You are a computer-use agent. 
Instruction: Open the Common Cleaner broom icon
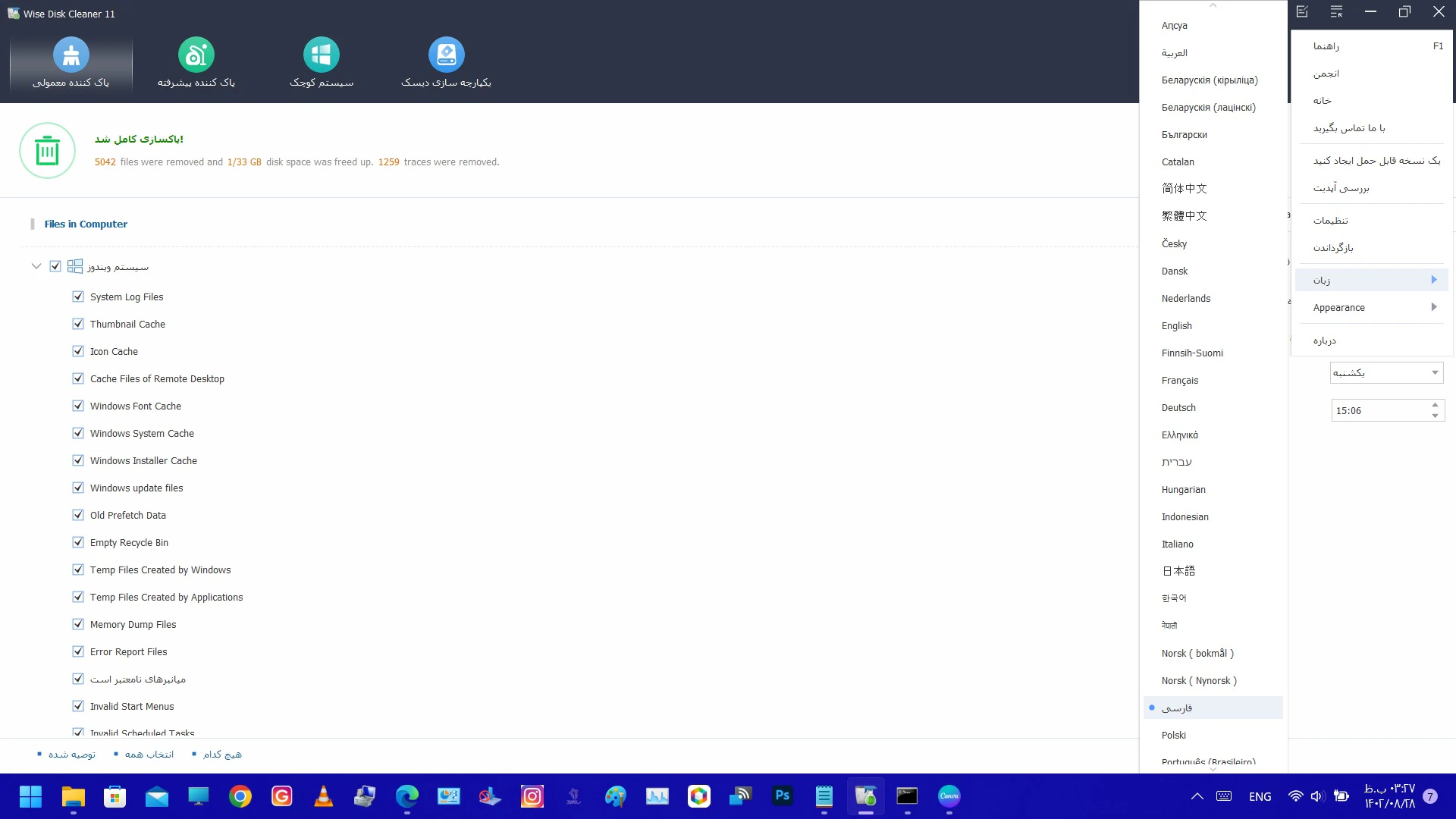pos(71,55)
